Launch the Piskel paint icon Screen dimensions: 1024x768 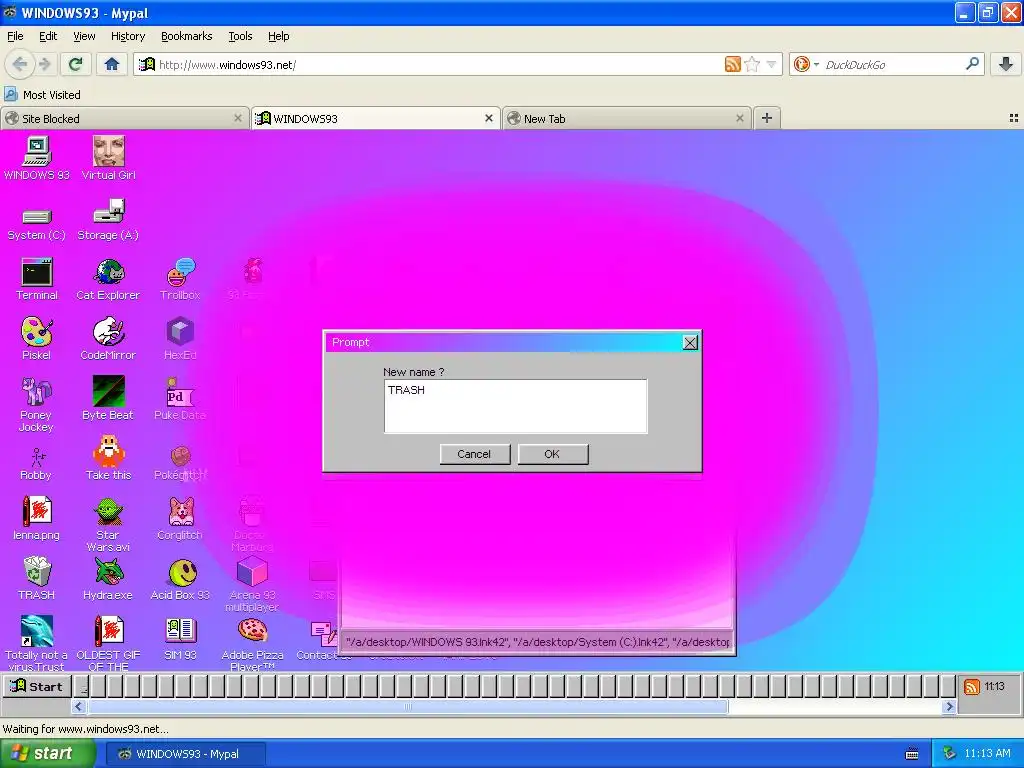pyautogui.click(x=37, y=340)
